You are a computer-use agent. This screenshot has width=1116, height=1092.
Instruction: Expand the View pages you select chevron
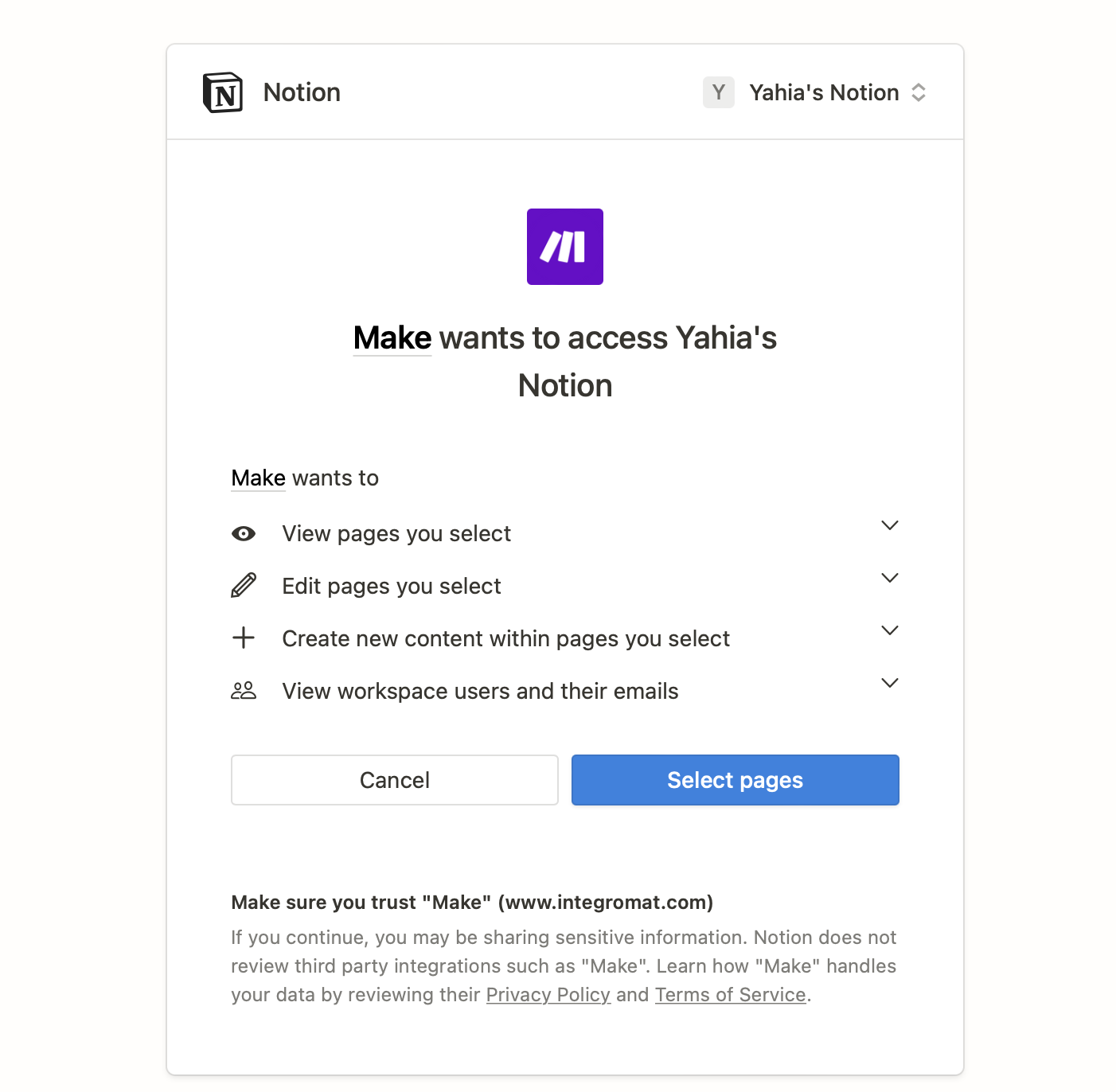(890, 525)
